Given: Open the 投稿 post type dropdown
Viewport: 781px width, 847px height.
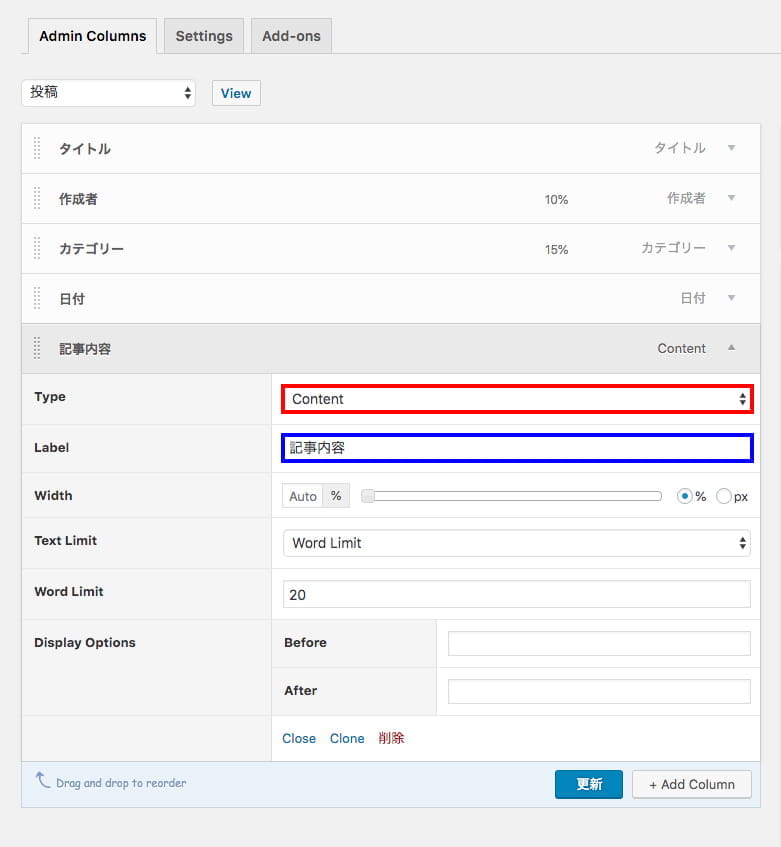Looking at the screenshot, I should 108,92.
